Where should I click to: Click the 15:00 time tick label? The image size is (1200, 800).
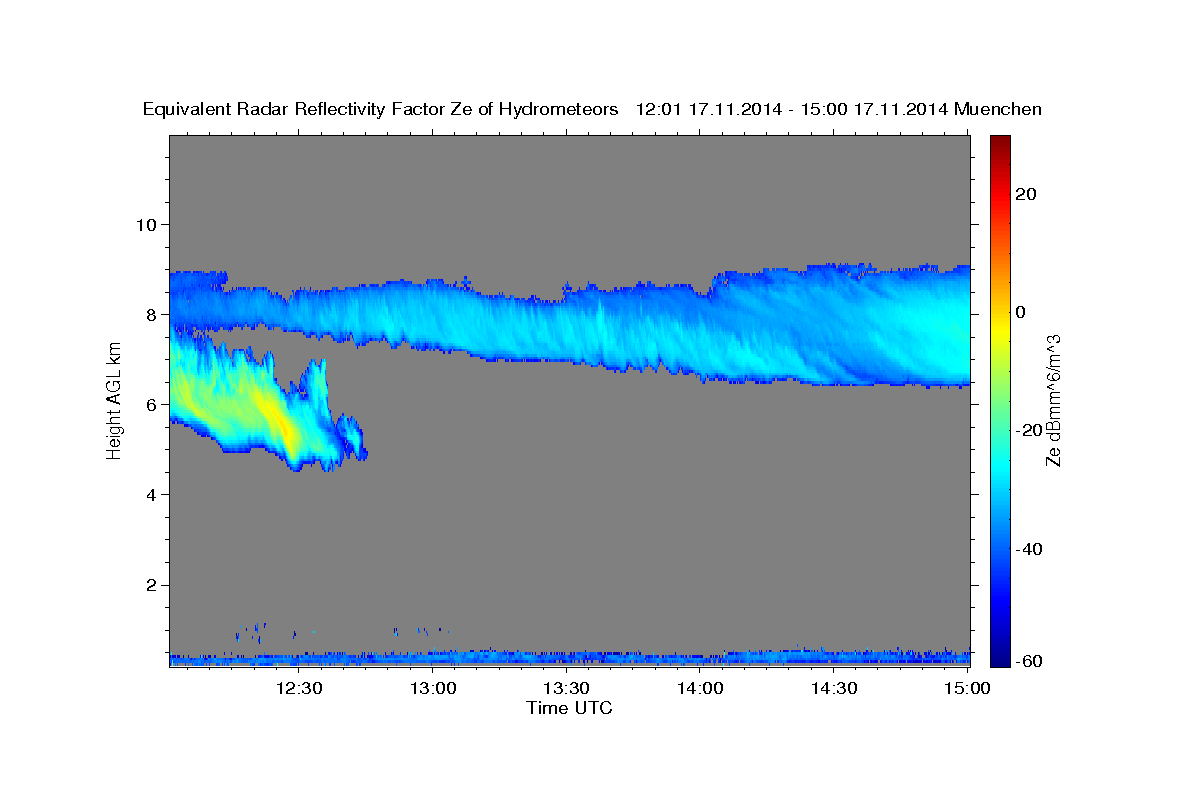click(967, 688)
